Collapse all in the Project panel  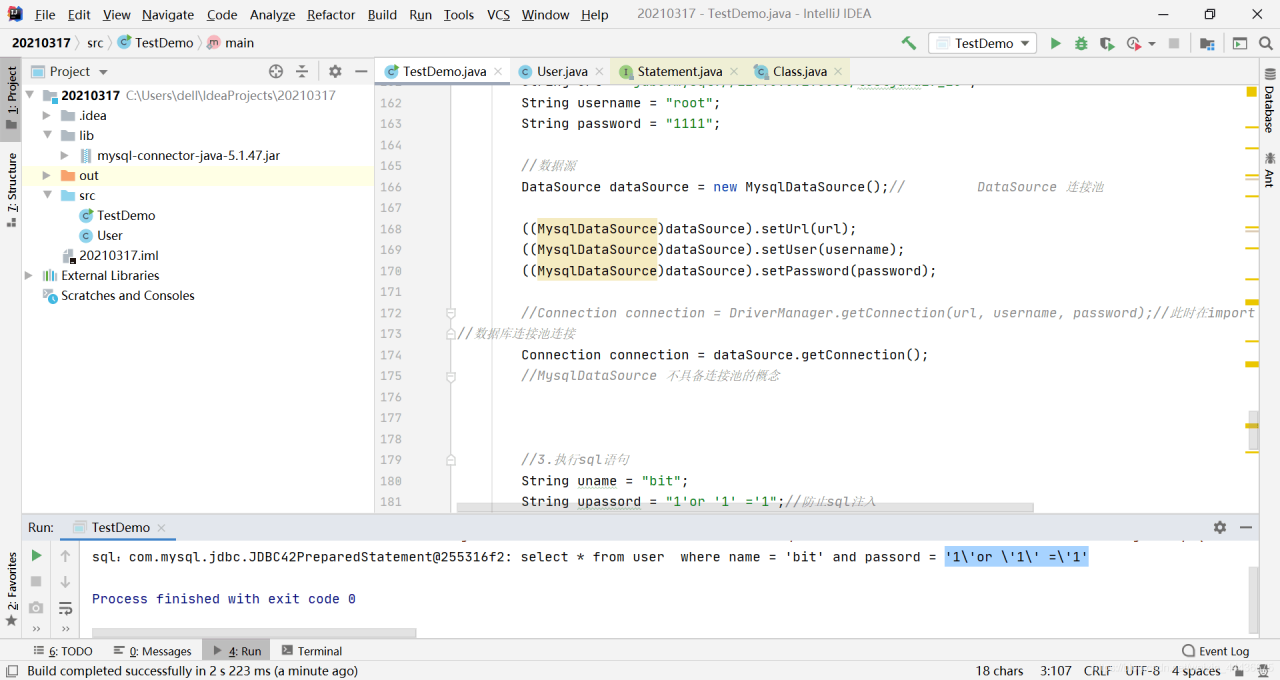pyautogui.click(x=302, y=71)
